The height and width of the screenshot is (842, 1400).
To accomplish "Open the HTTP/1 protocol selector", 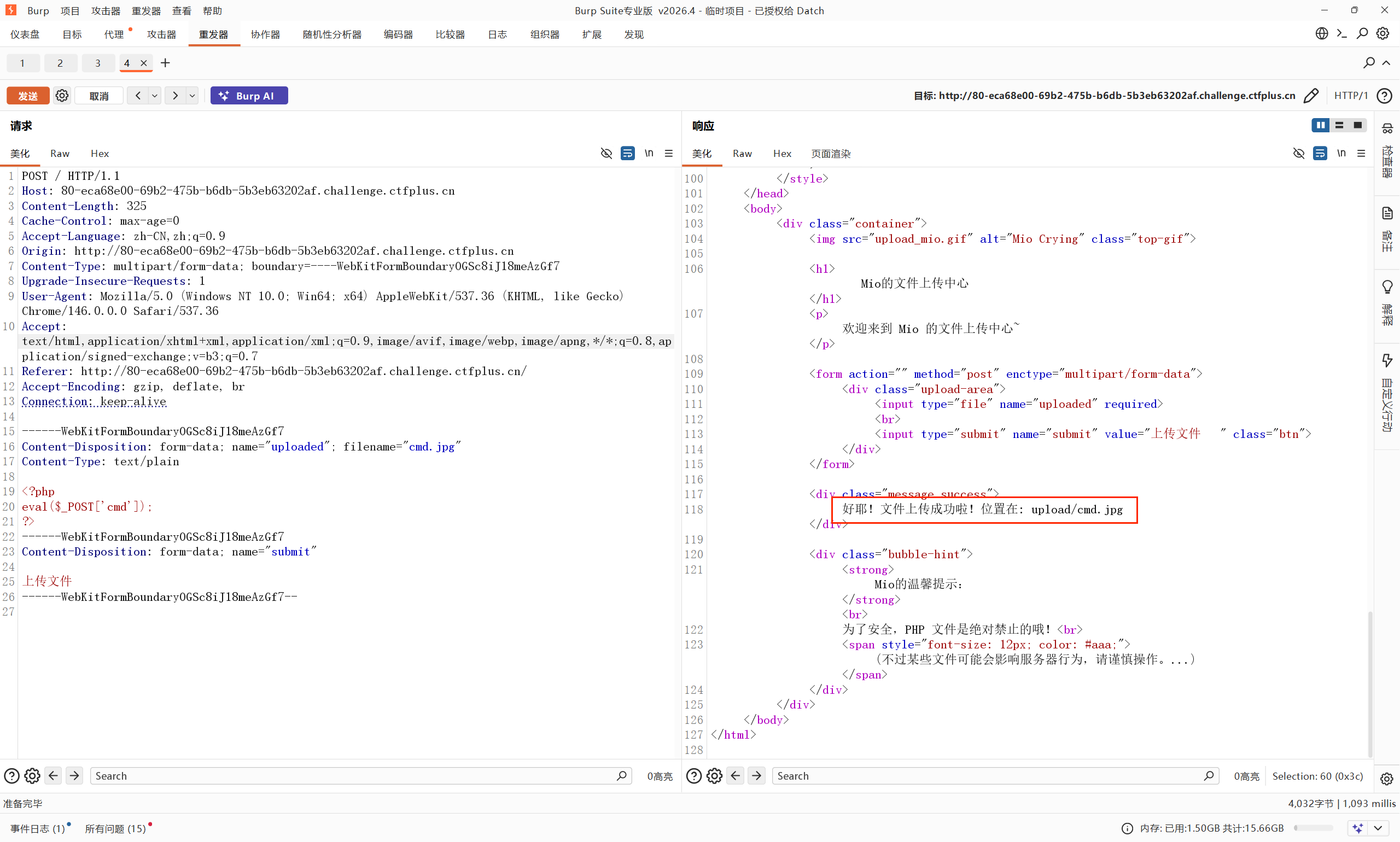I will 1351,96.
